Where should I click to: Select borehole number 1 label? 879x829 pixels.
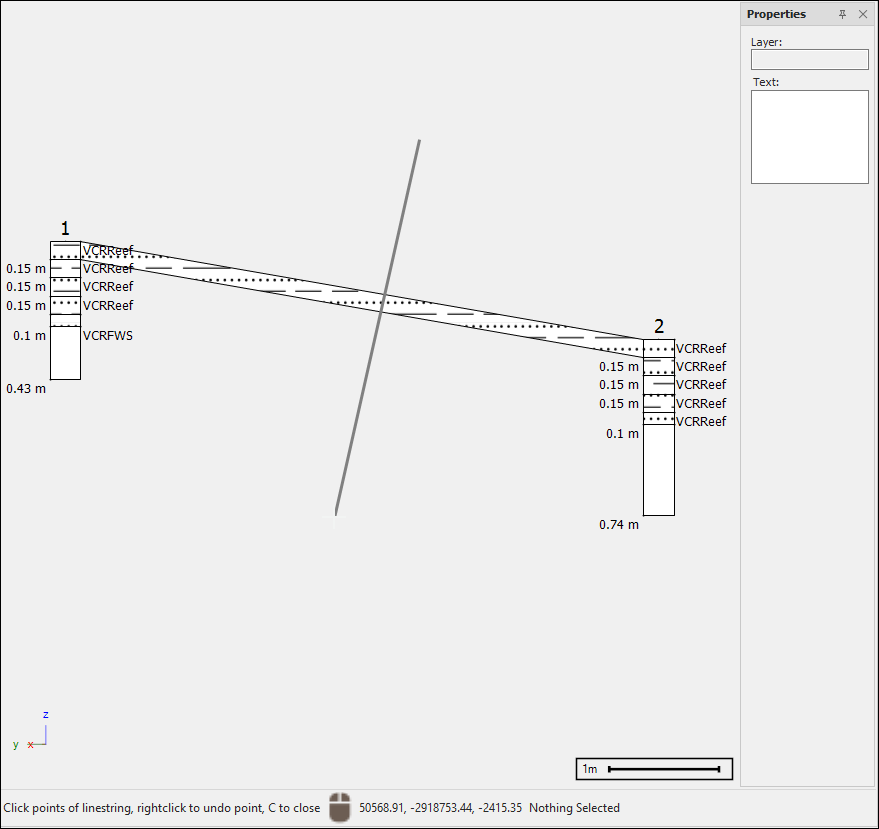tap(65, 229)
